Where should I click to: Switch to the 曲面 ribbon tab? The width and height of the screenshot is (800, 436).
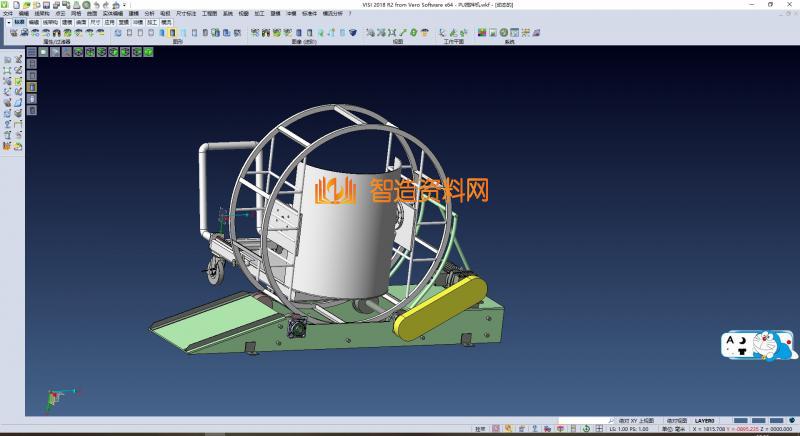81,21
